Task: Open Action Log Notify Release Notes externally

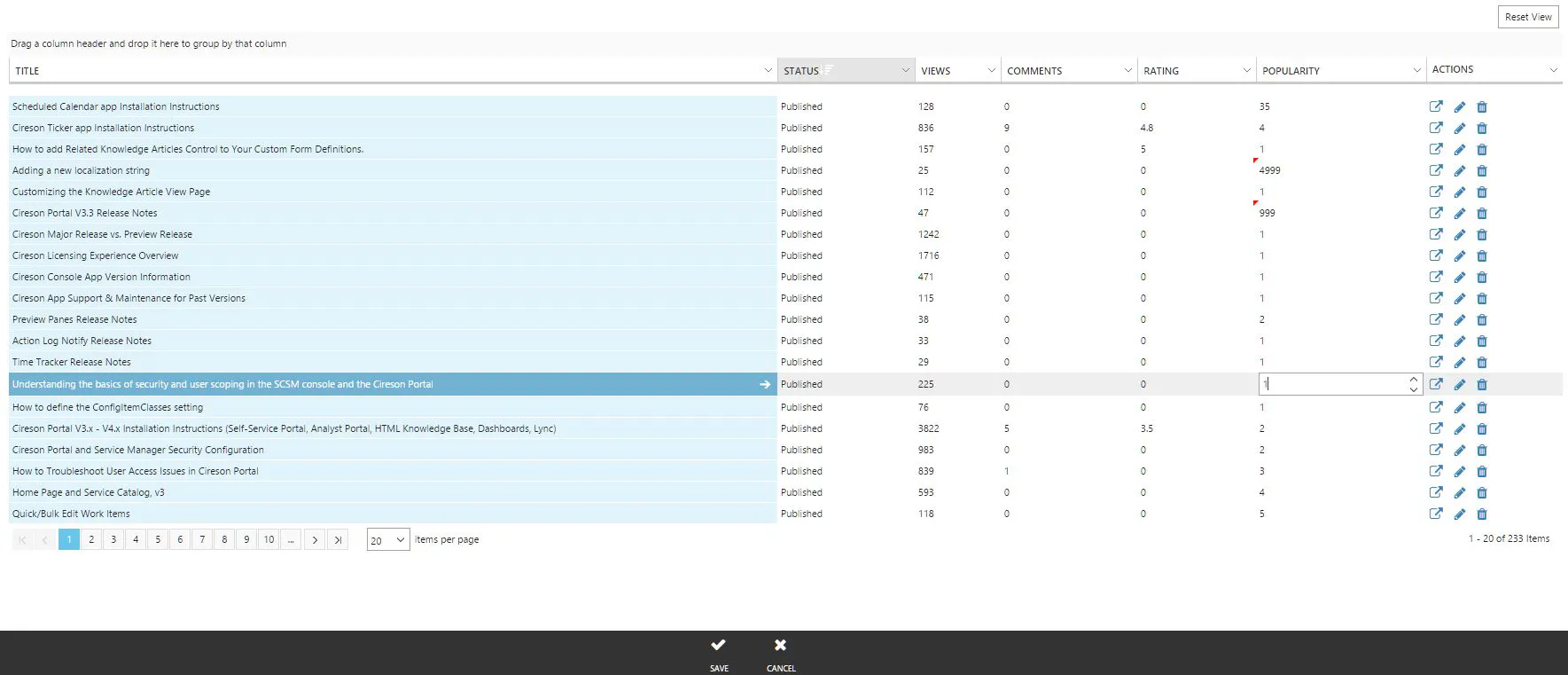Action: [x=1436, y=341]
